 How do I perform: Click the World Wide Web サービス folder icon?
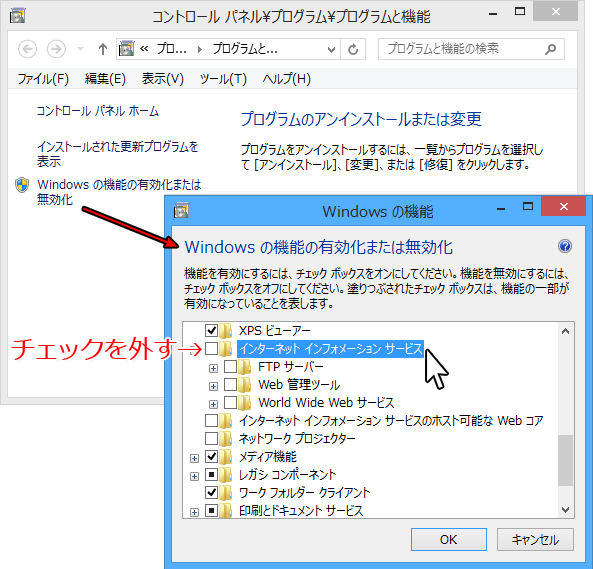[245, 402]
